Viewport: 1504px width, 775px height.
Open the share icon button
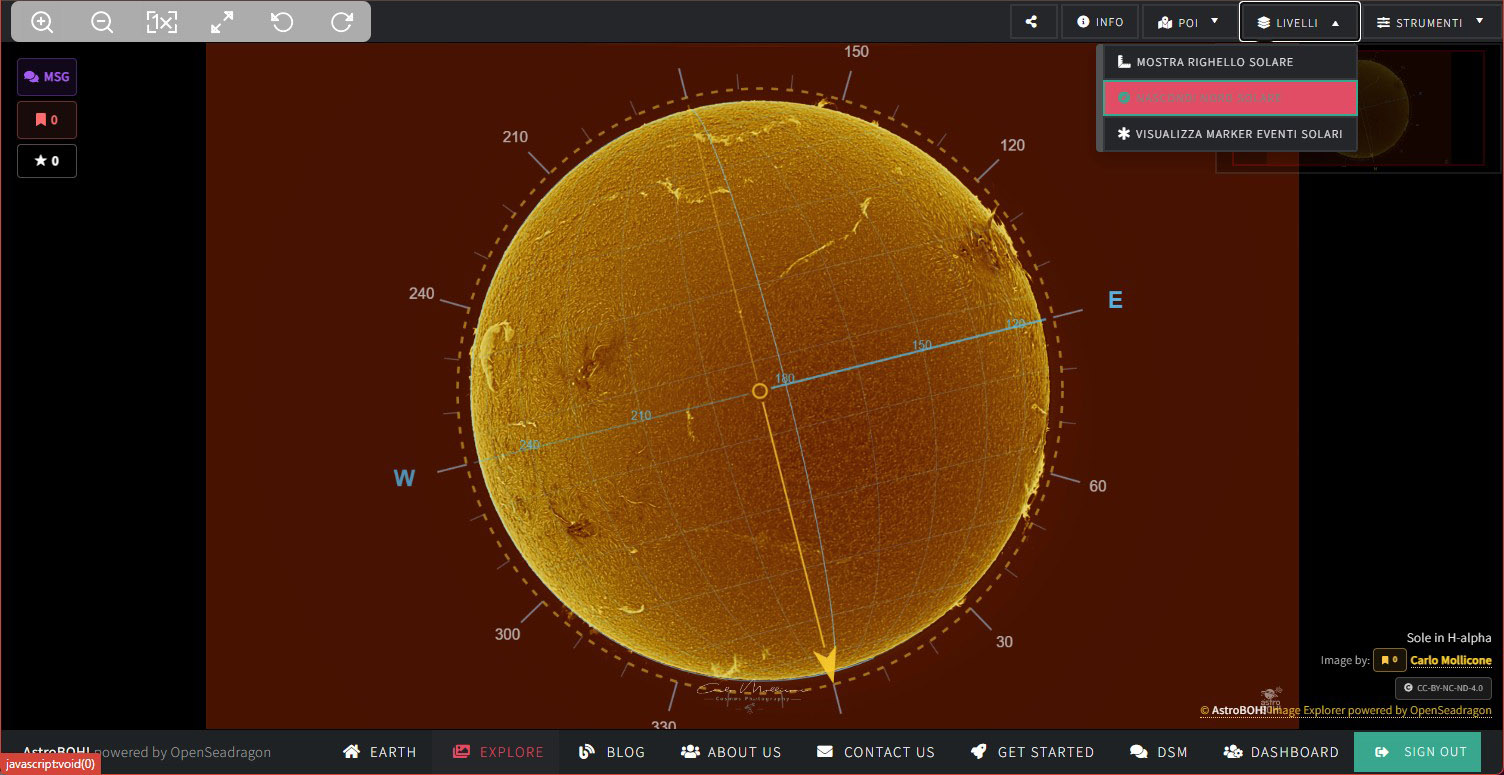(1033, 22)
